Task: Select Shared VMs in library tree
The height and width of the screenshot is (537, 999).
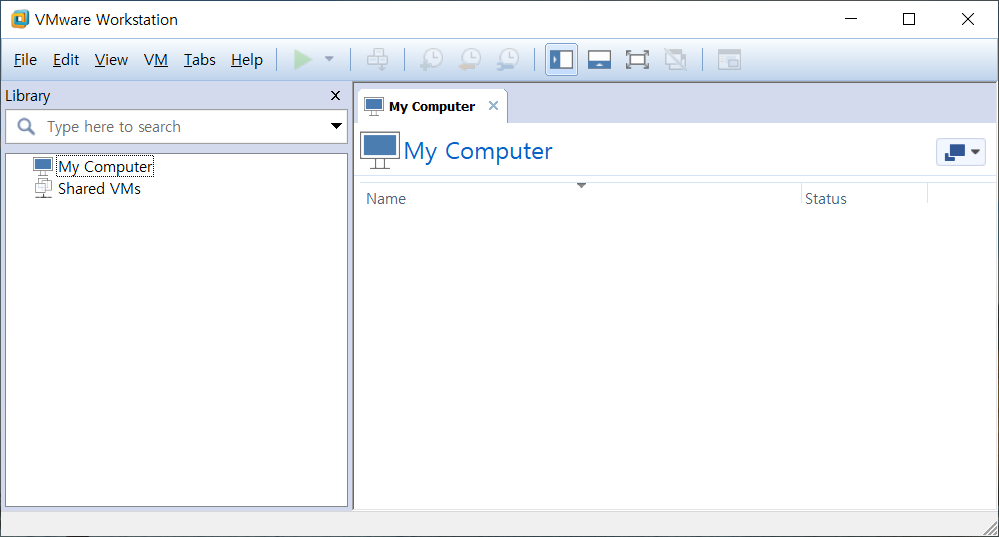Action: [x=99, y=189]
